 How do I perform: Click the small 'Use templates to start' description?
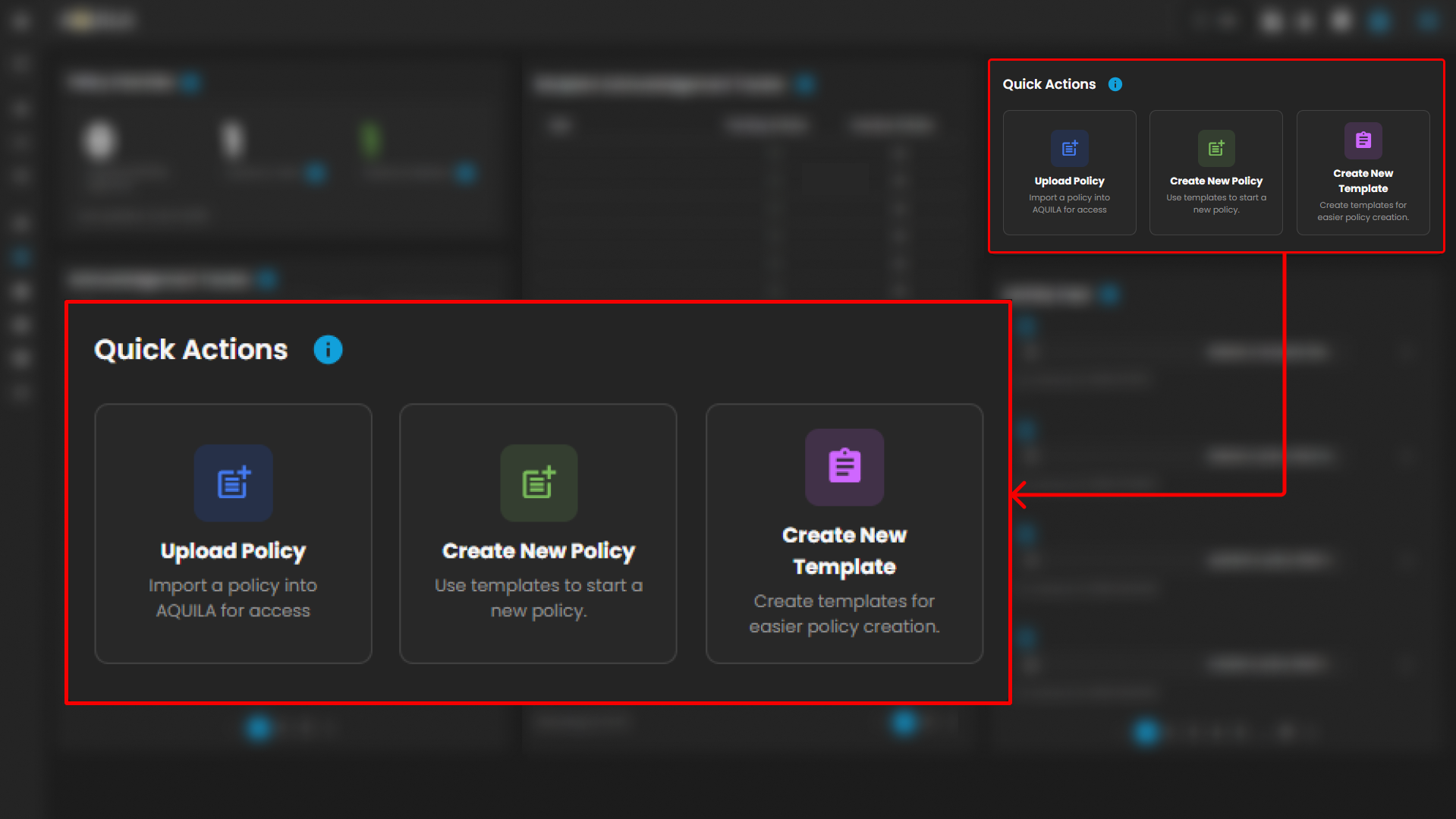tap(1215, 203)
